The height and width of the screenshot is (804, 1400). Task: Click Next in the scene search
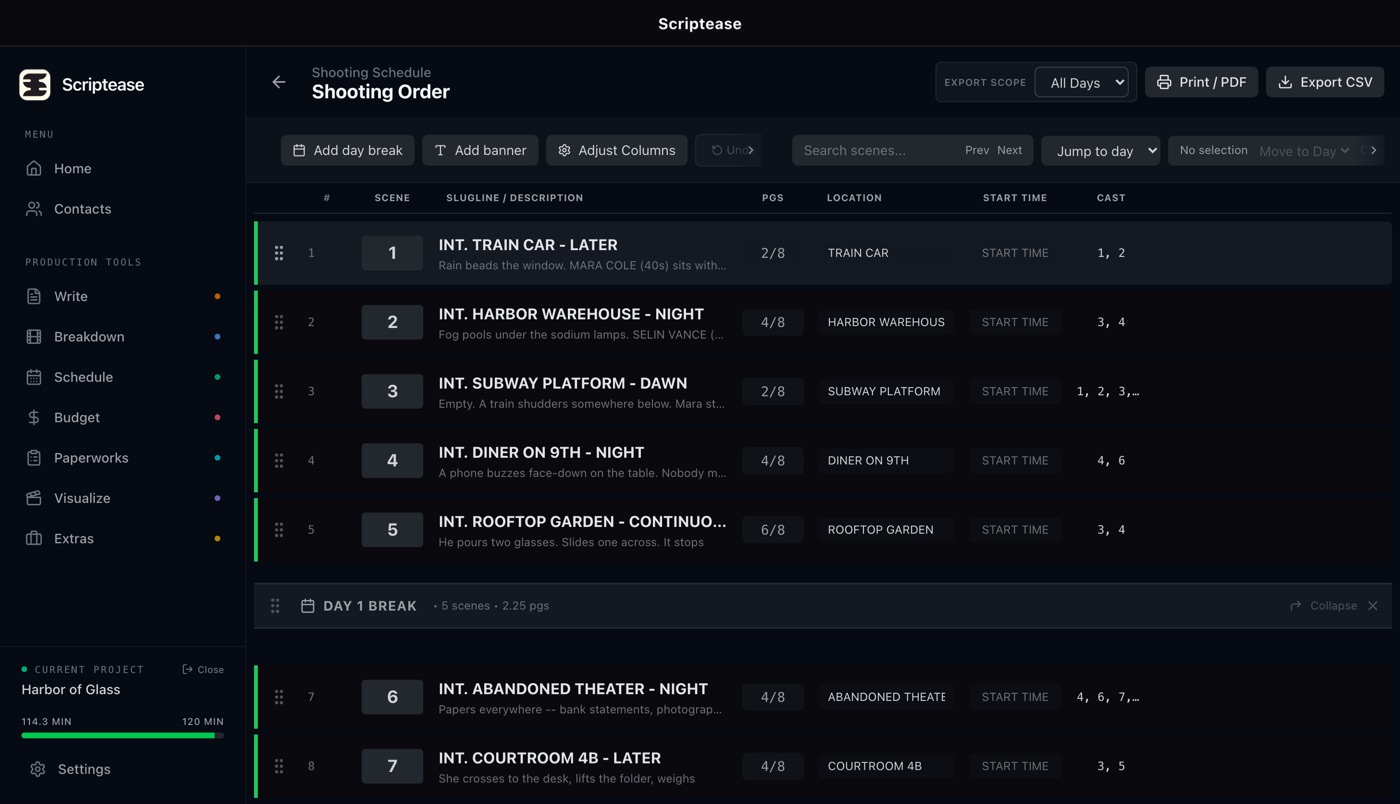[1010, 150]
